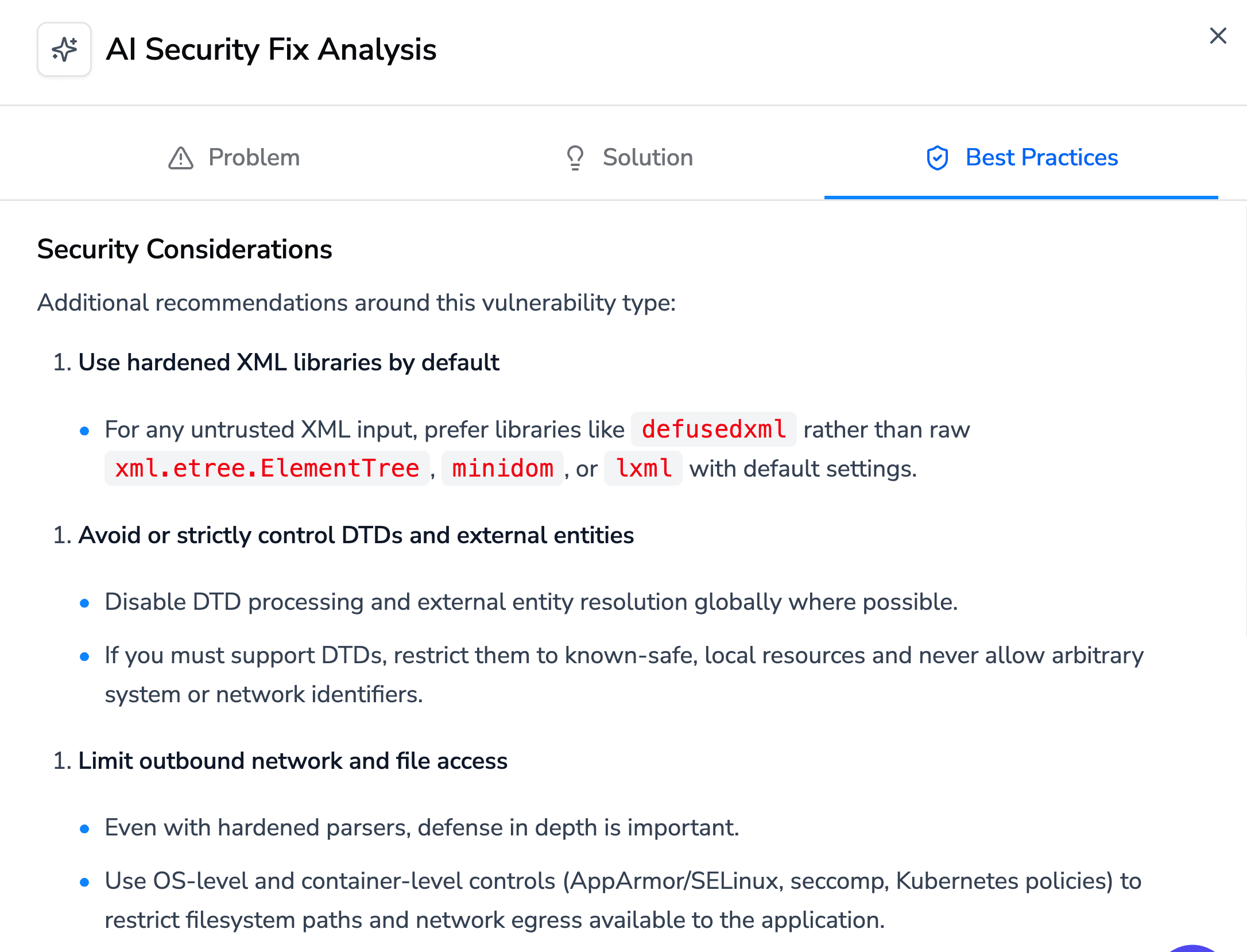Click the warning triangle icon beside Problem
Screen dimensions: 1247x952
pos(181,158)
